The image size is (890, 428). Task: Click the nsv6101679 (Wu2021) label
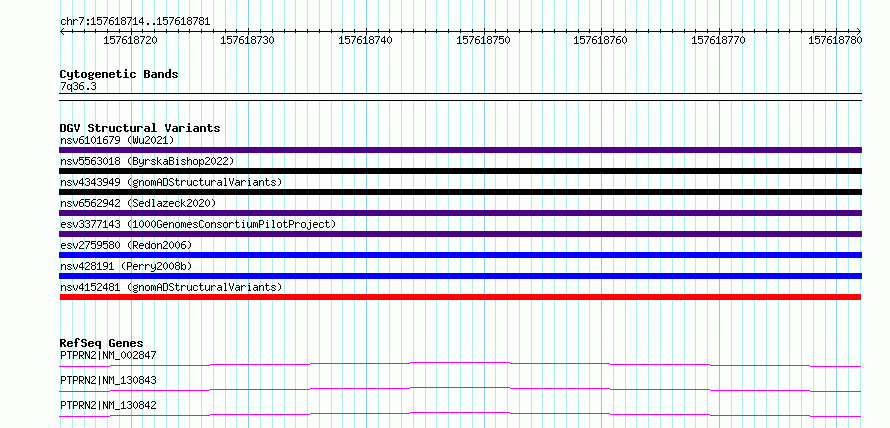coord(117,140)
